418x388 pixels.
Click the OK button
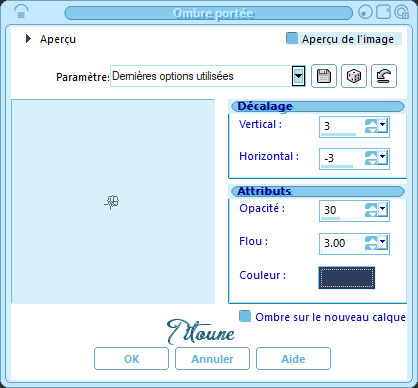click(131, 359)
